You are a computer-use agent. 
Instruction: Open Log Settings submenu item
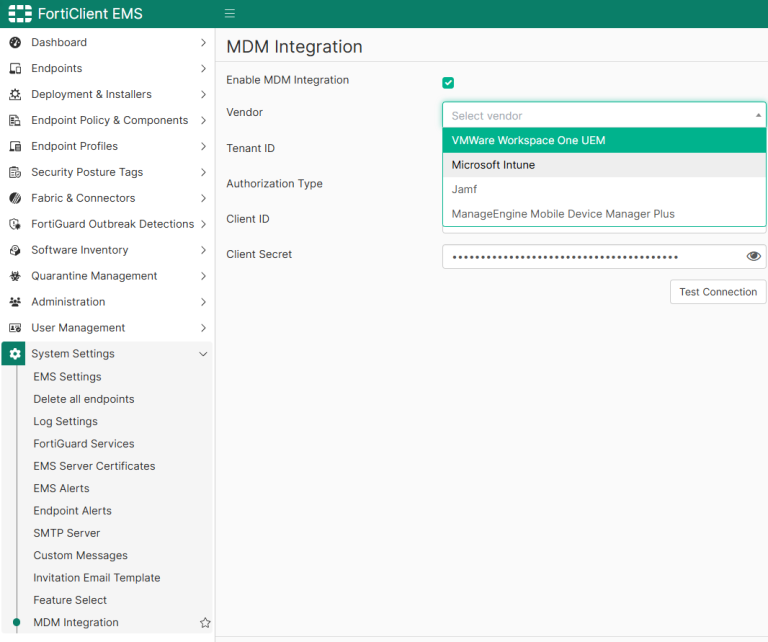coord(65,422)
